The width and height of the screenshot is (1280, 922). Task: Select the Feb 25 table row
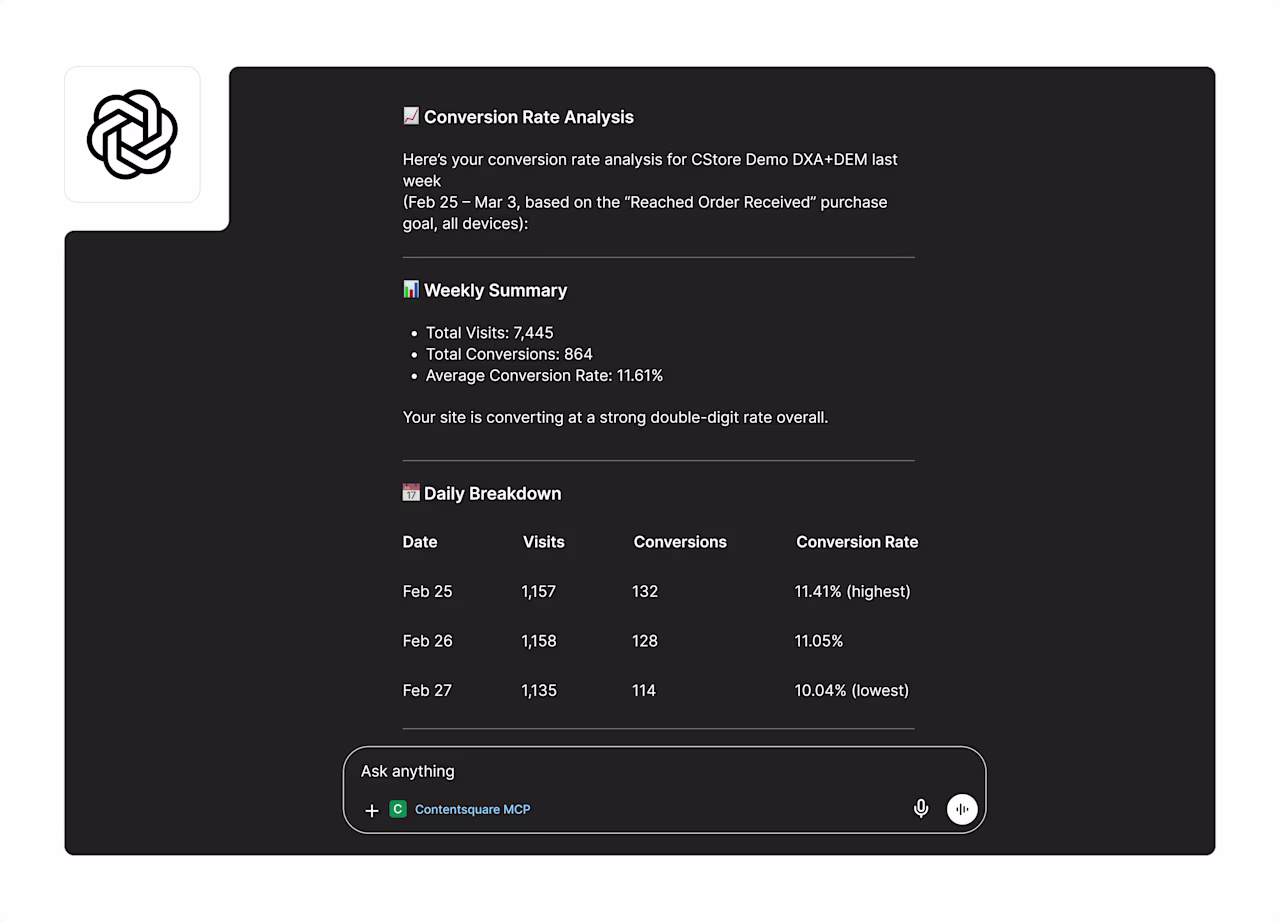[x=658, y=591]
